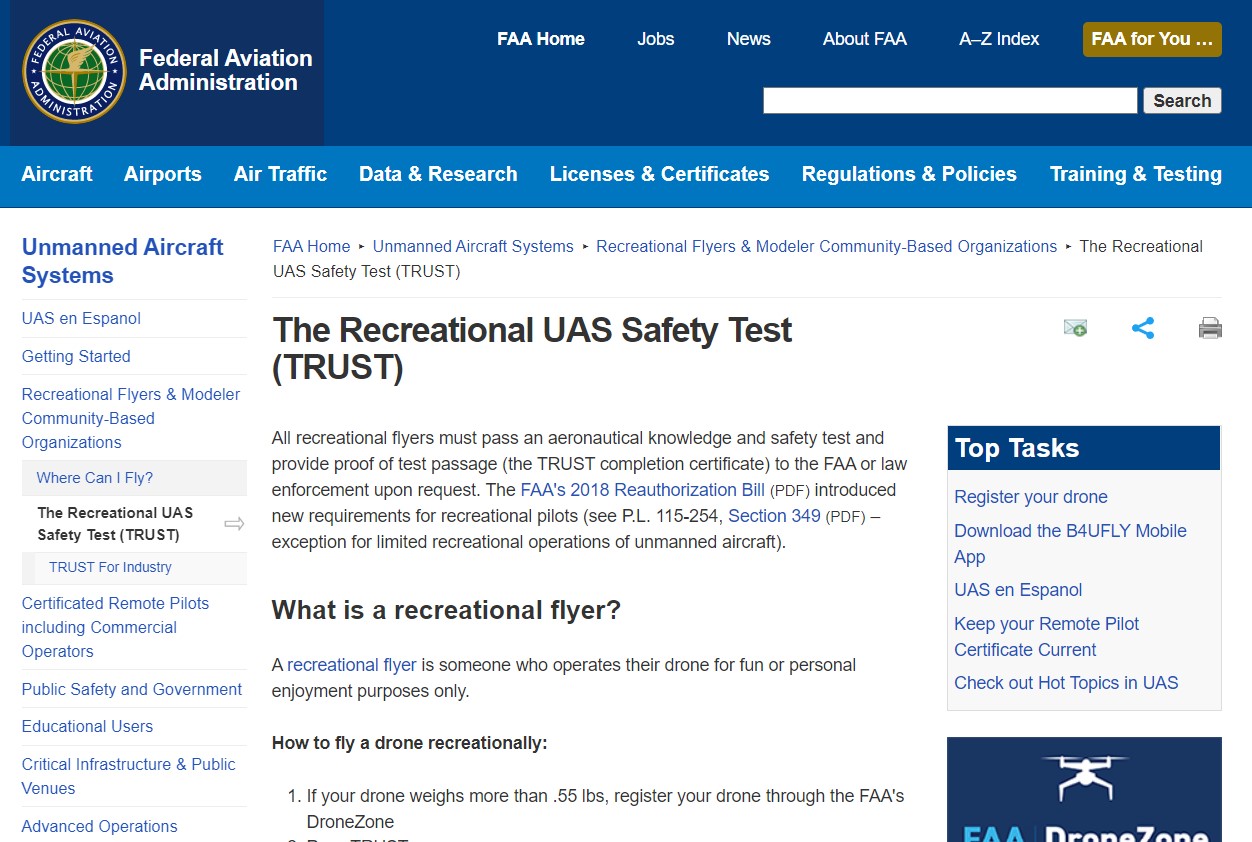Click the drone icon in DroneZone banner

pos(1084,776)
